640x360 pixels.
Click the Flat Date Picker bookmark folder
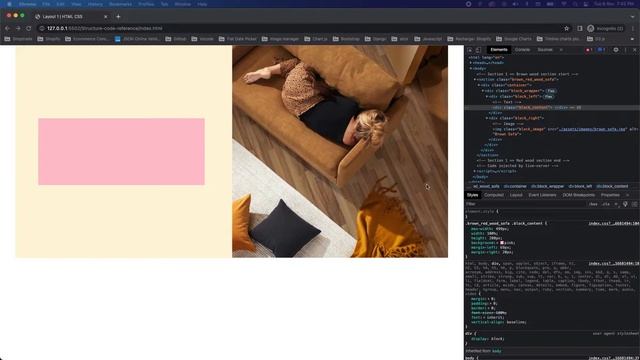pyautogui.click(x=238, y=39)
